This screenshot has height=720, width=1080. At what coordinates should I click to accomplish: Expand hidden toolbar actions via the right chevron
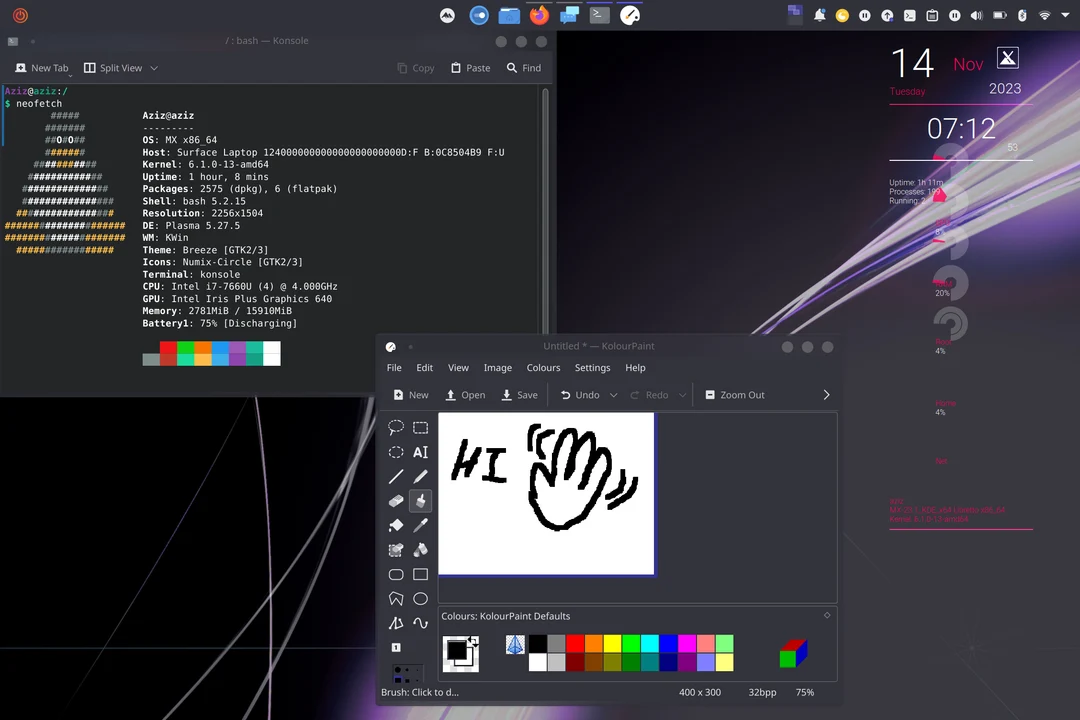point(826,394)
